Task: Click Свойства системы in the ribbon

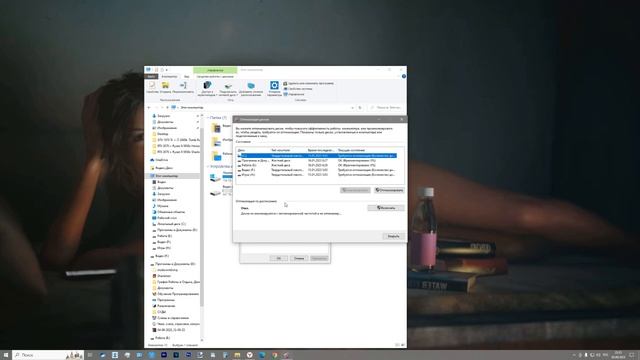Action: [298, 89]
